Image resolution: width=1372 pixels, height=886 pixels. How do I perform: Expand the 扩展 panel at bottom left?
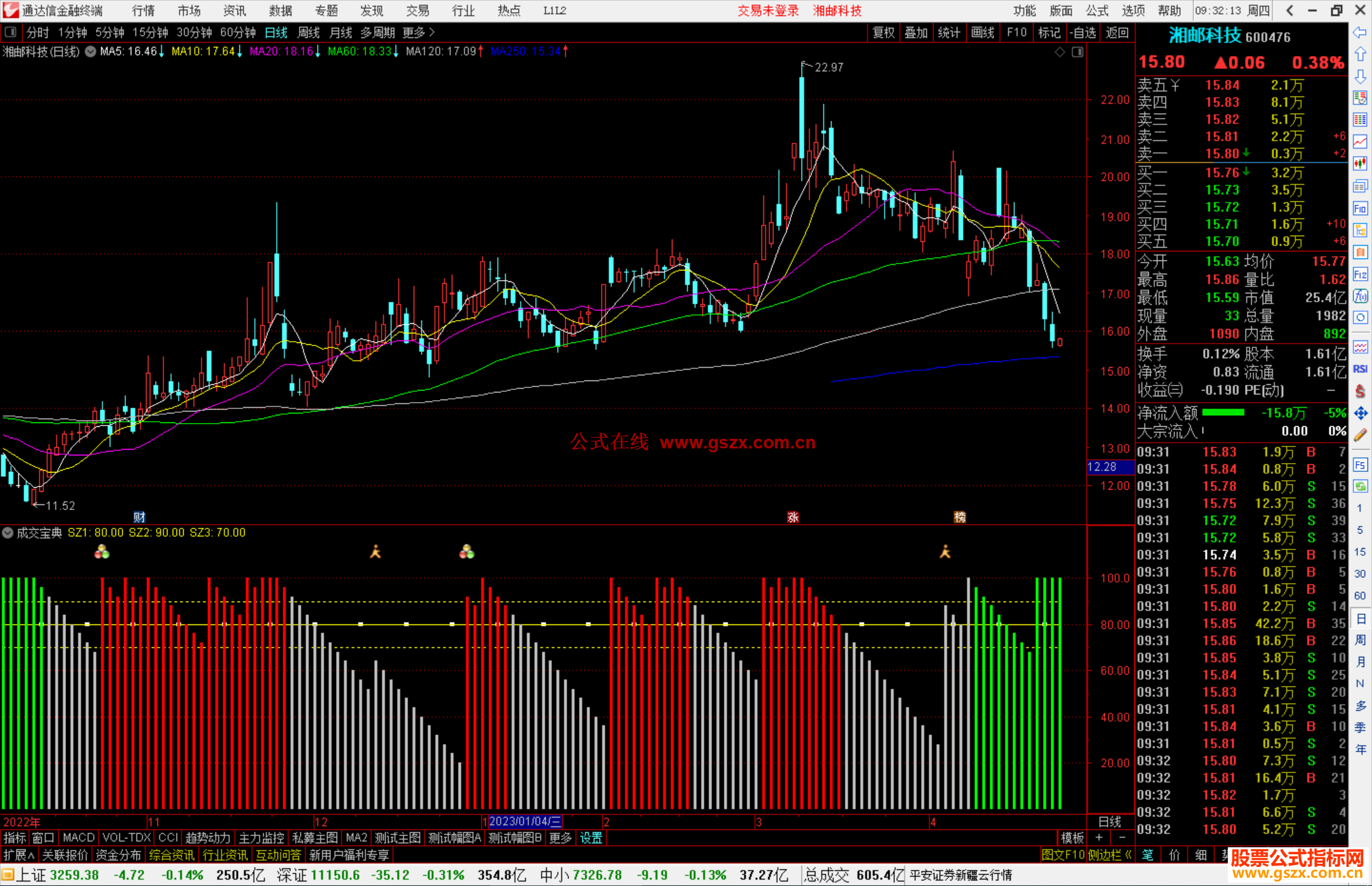pyautogui.click(x=19, y=855)
